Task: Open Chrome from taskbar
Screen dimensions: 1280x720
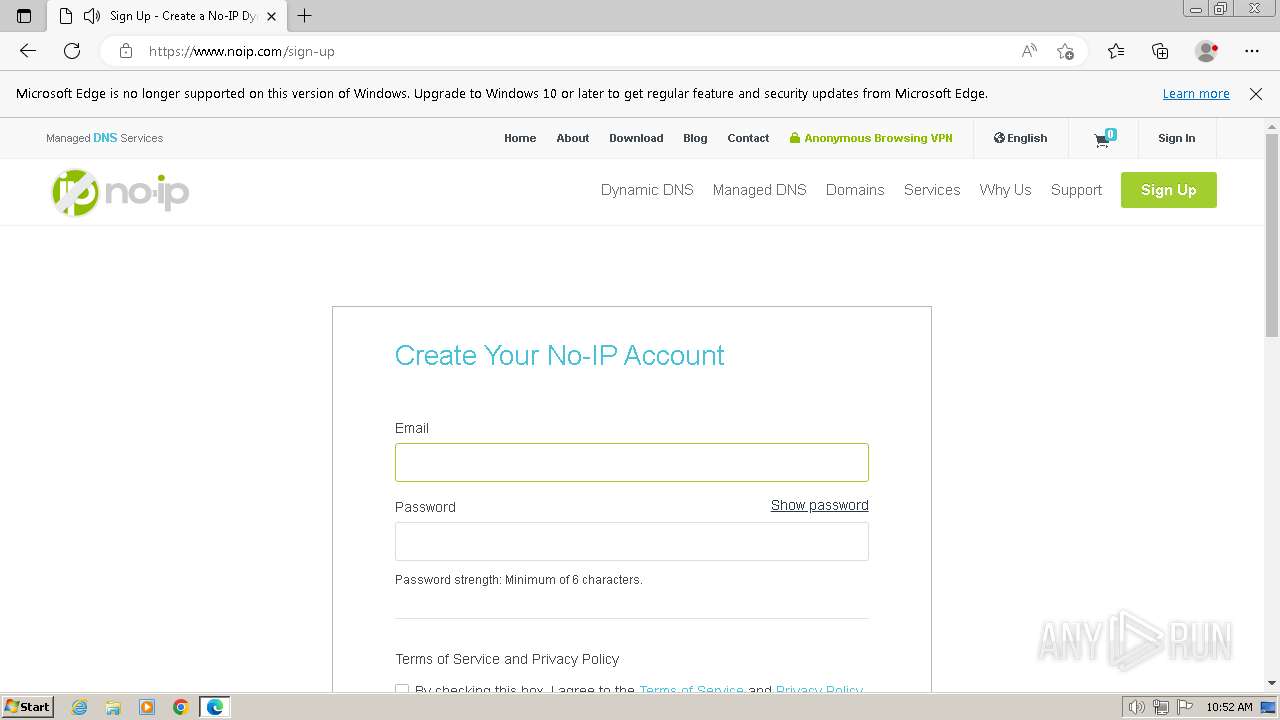Action: click(x=180, y=707)
